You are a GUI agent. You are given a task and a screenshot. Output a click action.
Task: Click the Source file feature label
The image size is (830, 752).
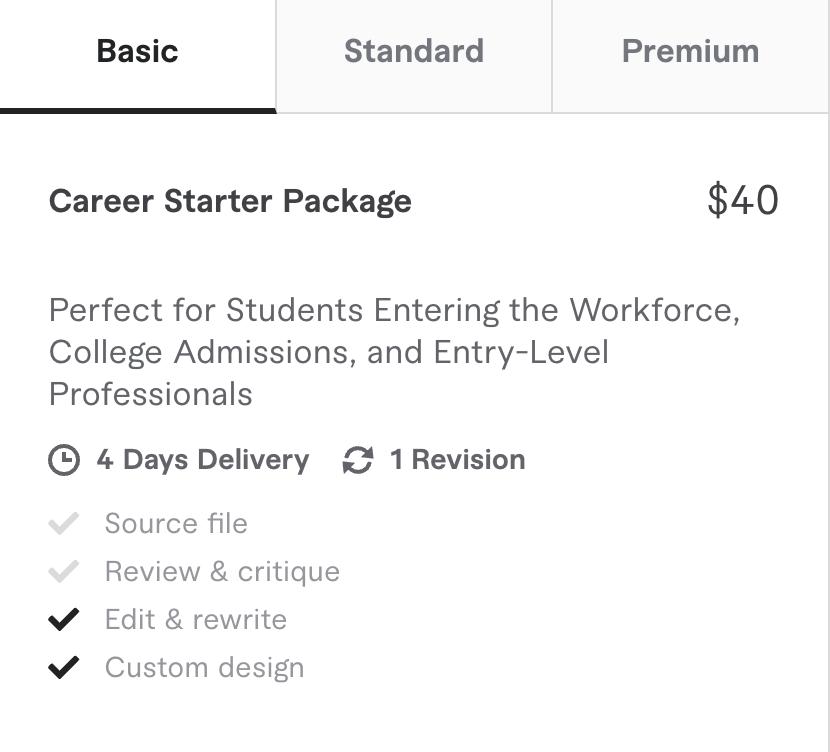click(x=176, y=523)
